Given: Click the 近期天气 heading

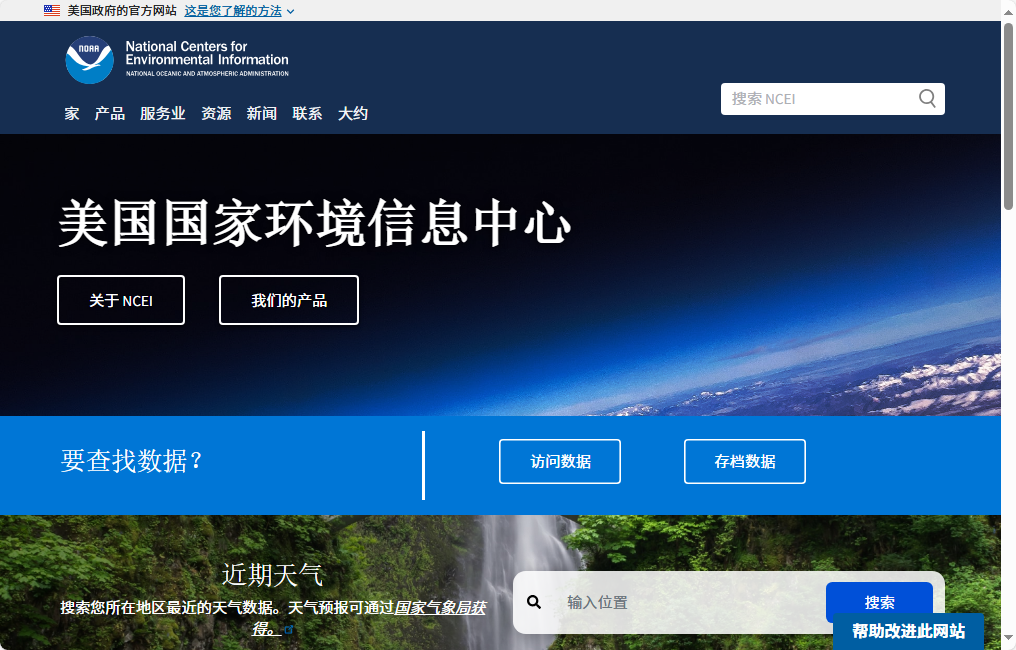Looking at the screenshot, I should 272,575.
